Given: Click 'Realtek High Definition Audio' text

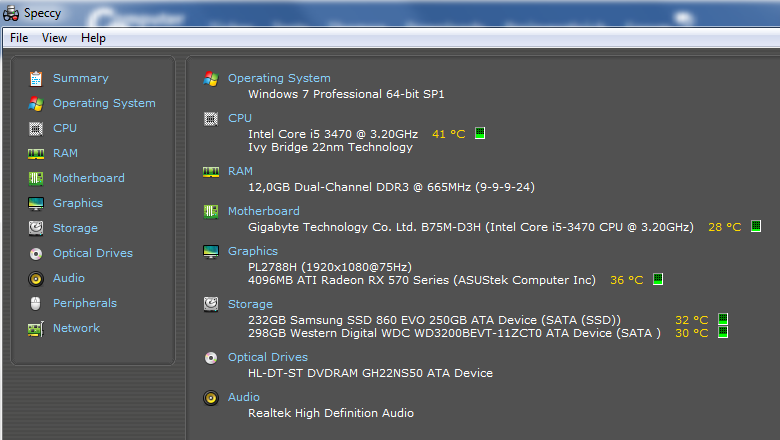Looking at the screenshot, I should (x=331, y=413).
